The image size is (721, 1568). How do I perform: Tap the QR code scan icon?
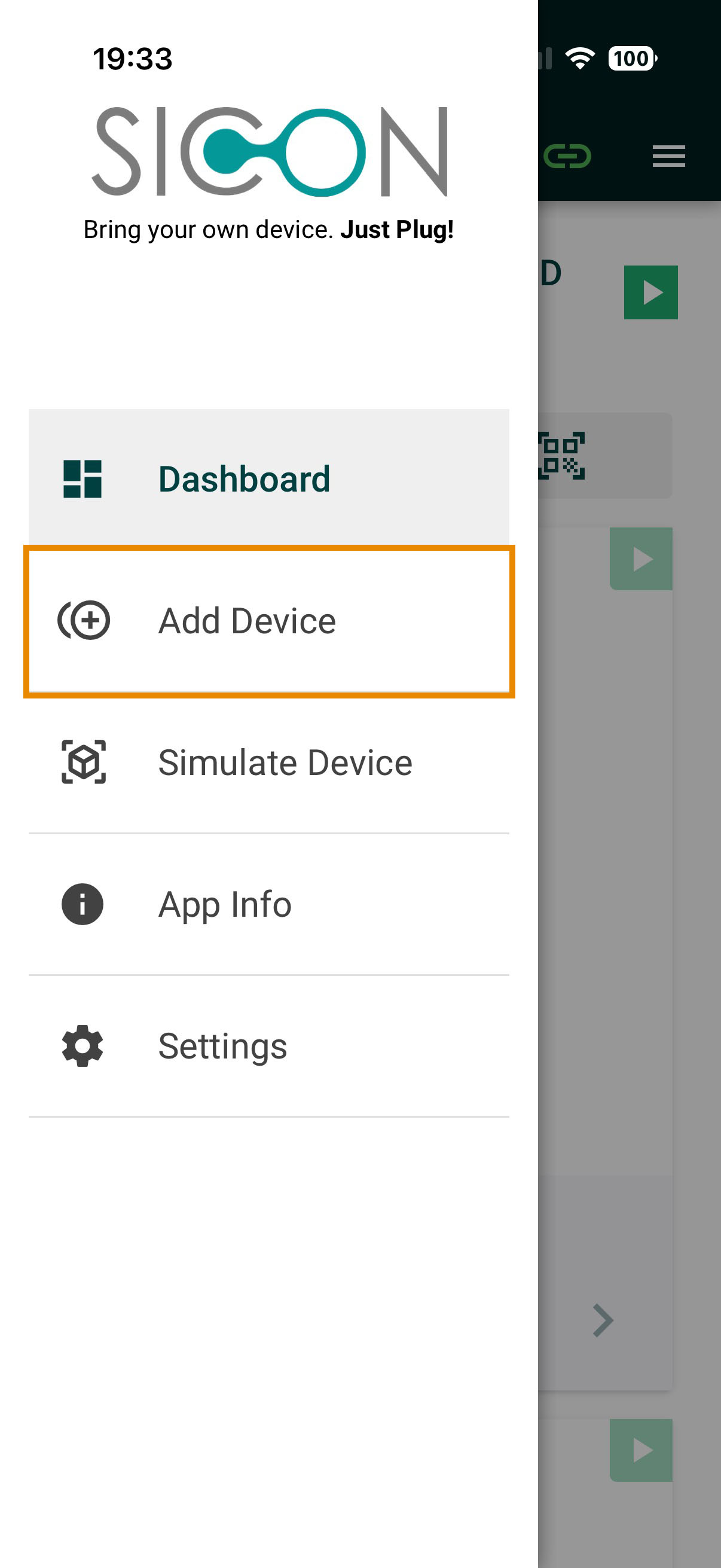point(561,455)
